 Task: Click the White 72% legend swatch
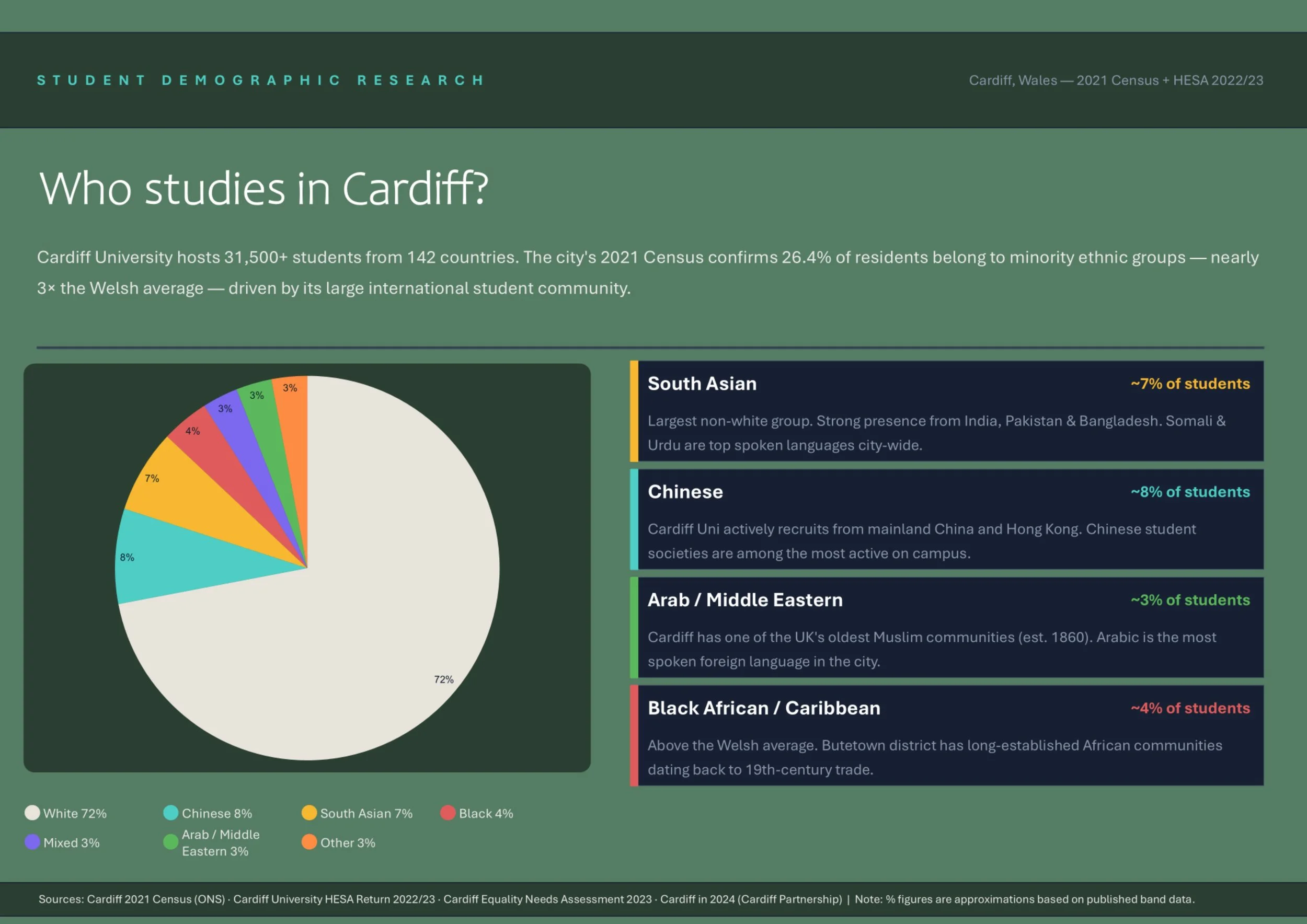tap(32, 813)
